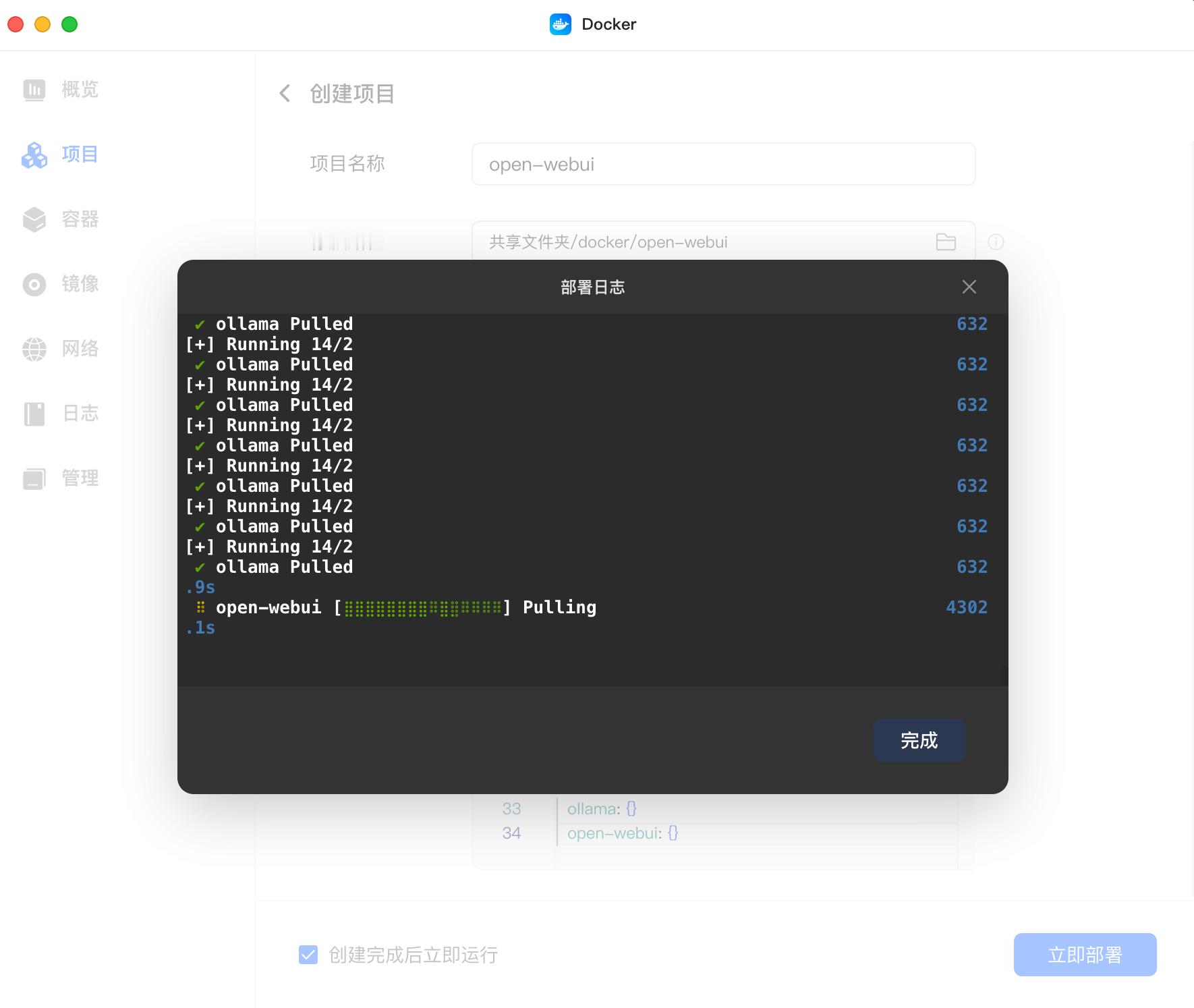Click the '.9s' text in the log

pyautogui.click(x=200, y=587)
